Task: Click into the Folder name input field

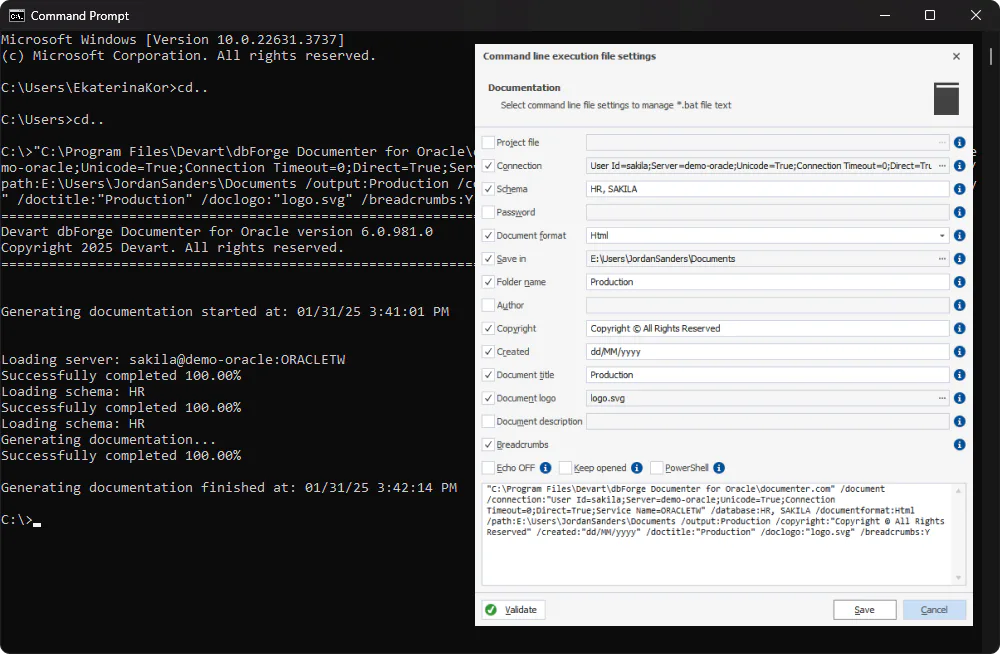Action: 767,282
